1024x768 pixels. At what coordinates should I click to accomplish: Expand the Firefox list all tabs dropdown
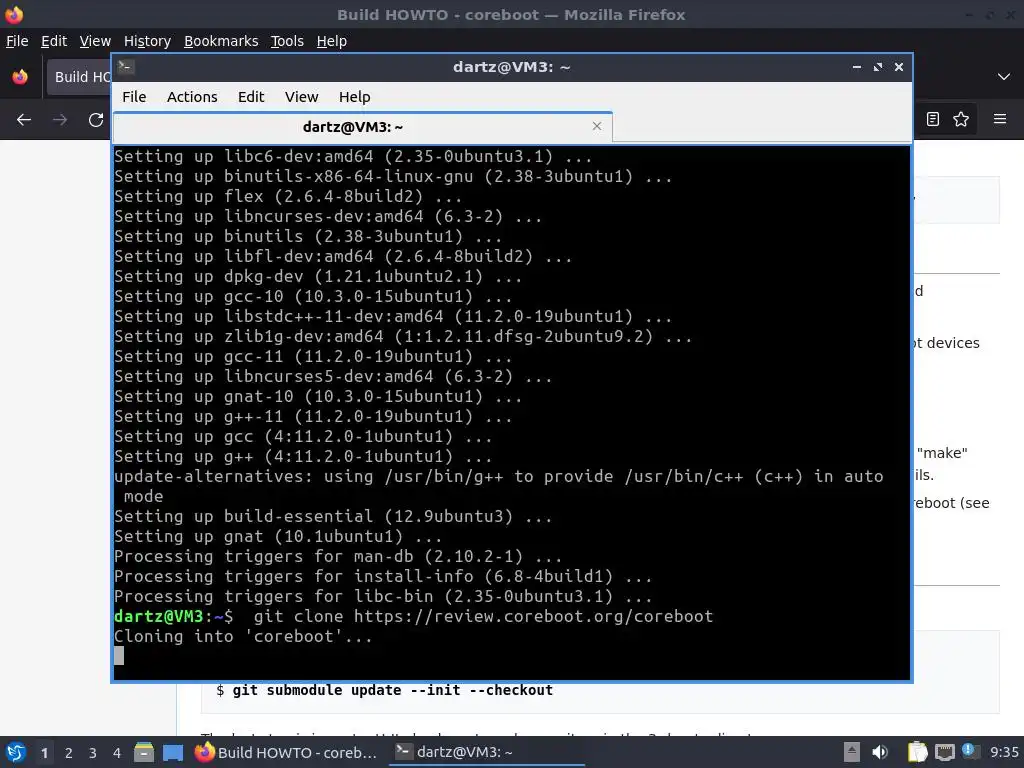coord(1004,77)
